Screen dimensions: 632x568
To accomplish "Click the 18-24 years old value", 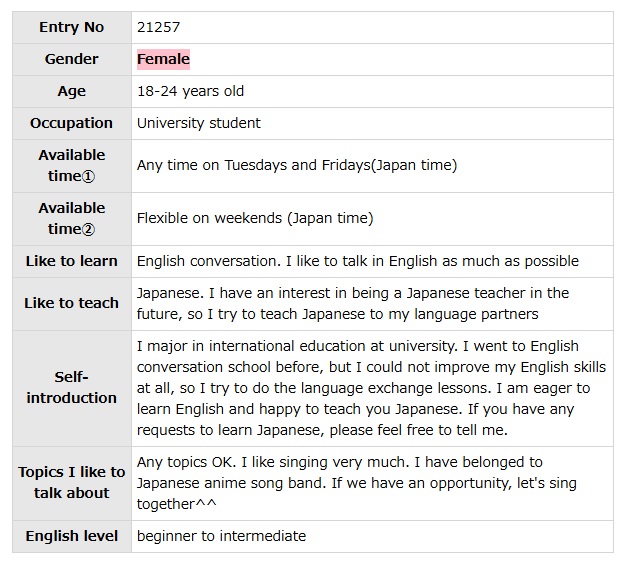I will pyautogui.click(x=190, y=91).
